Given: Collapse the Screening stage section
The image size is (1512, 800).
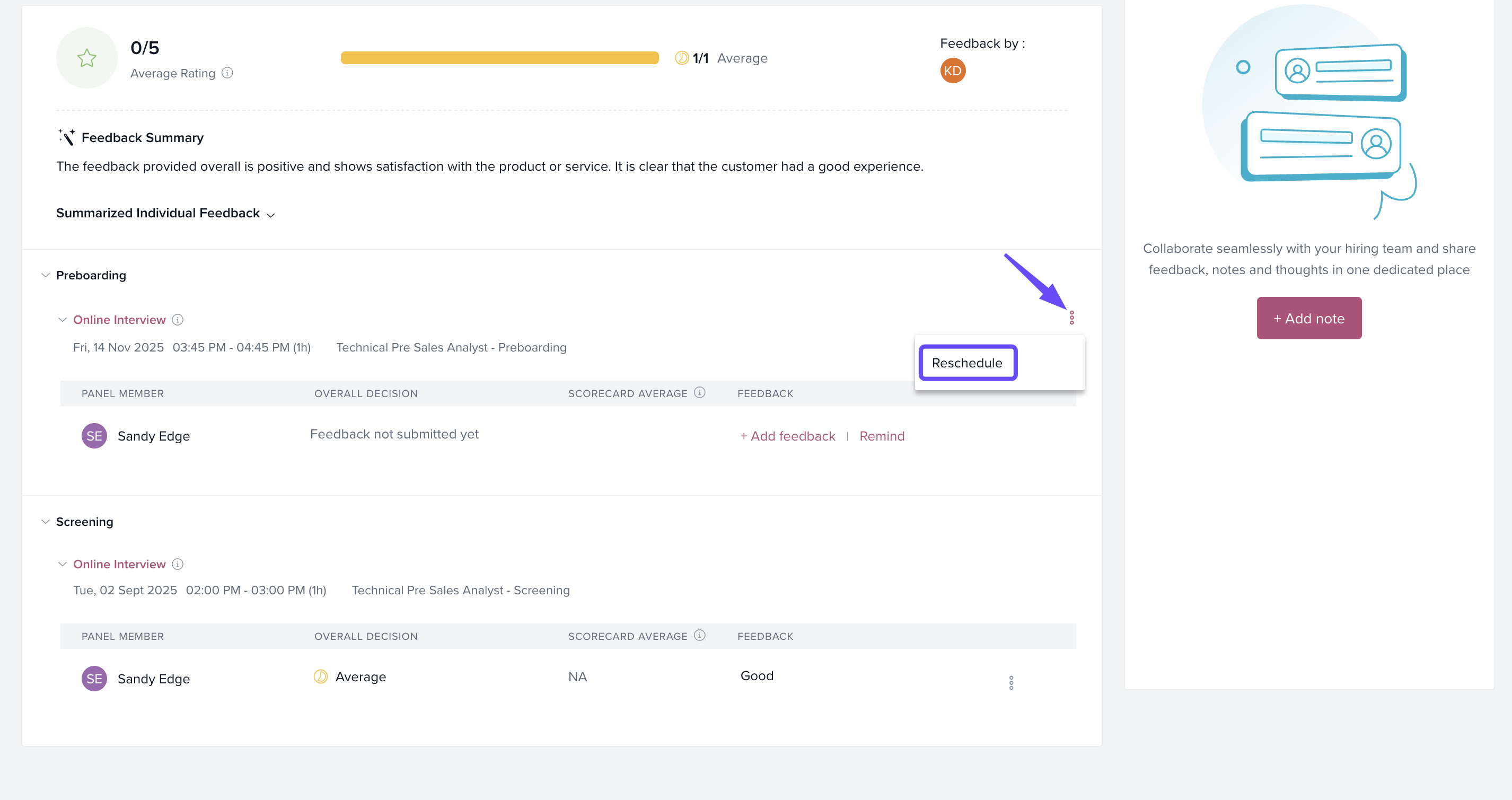Looking at the screenshot, I should [x=45, y=522].
